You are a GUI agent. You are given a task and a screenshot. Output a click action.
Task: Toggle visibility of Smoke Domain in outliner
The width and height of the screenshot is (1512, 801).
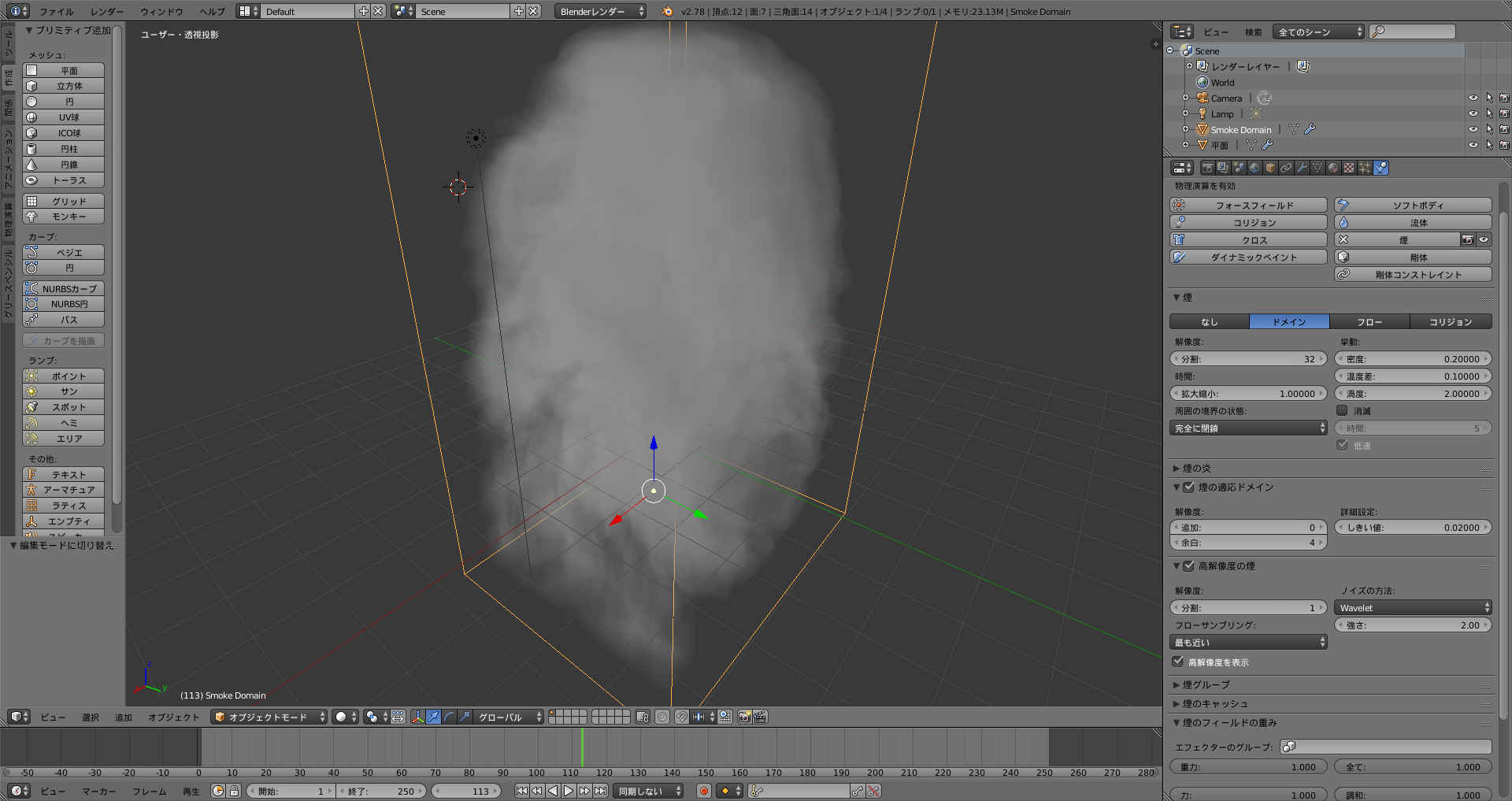point(1473,129)
